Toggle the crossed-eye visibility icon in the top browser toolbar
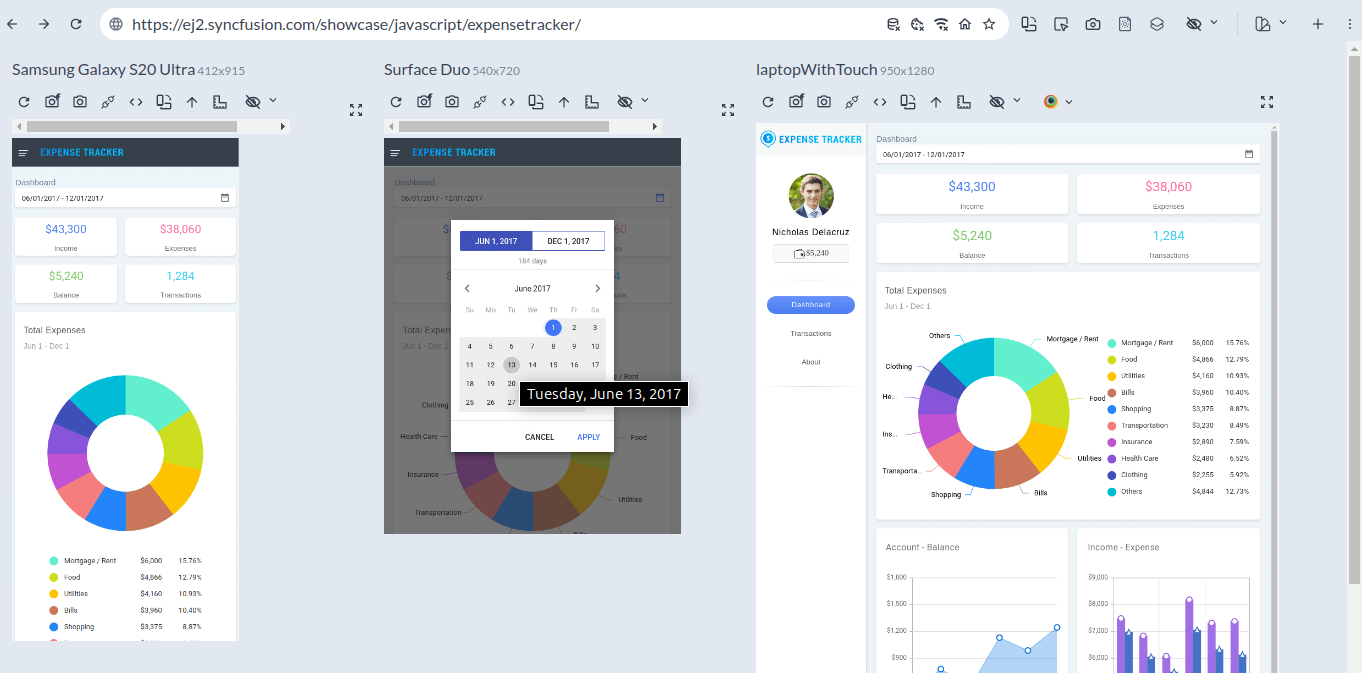The width and height of the screenshot is (1362, 673). (1193, 24)
